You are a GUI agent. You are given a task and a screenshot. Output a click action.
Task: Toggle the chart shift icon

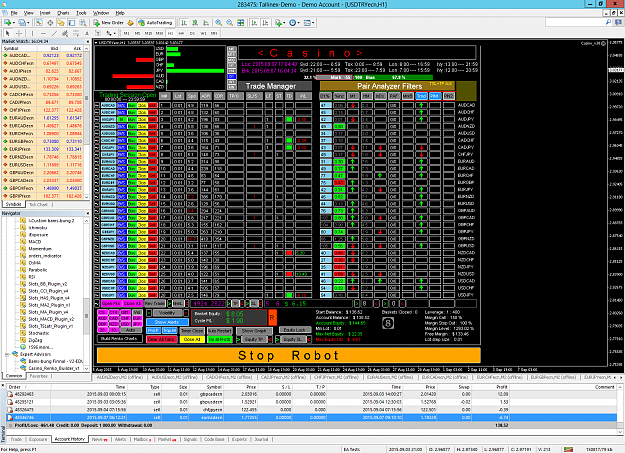click(265, 23)
